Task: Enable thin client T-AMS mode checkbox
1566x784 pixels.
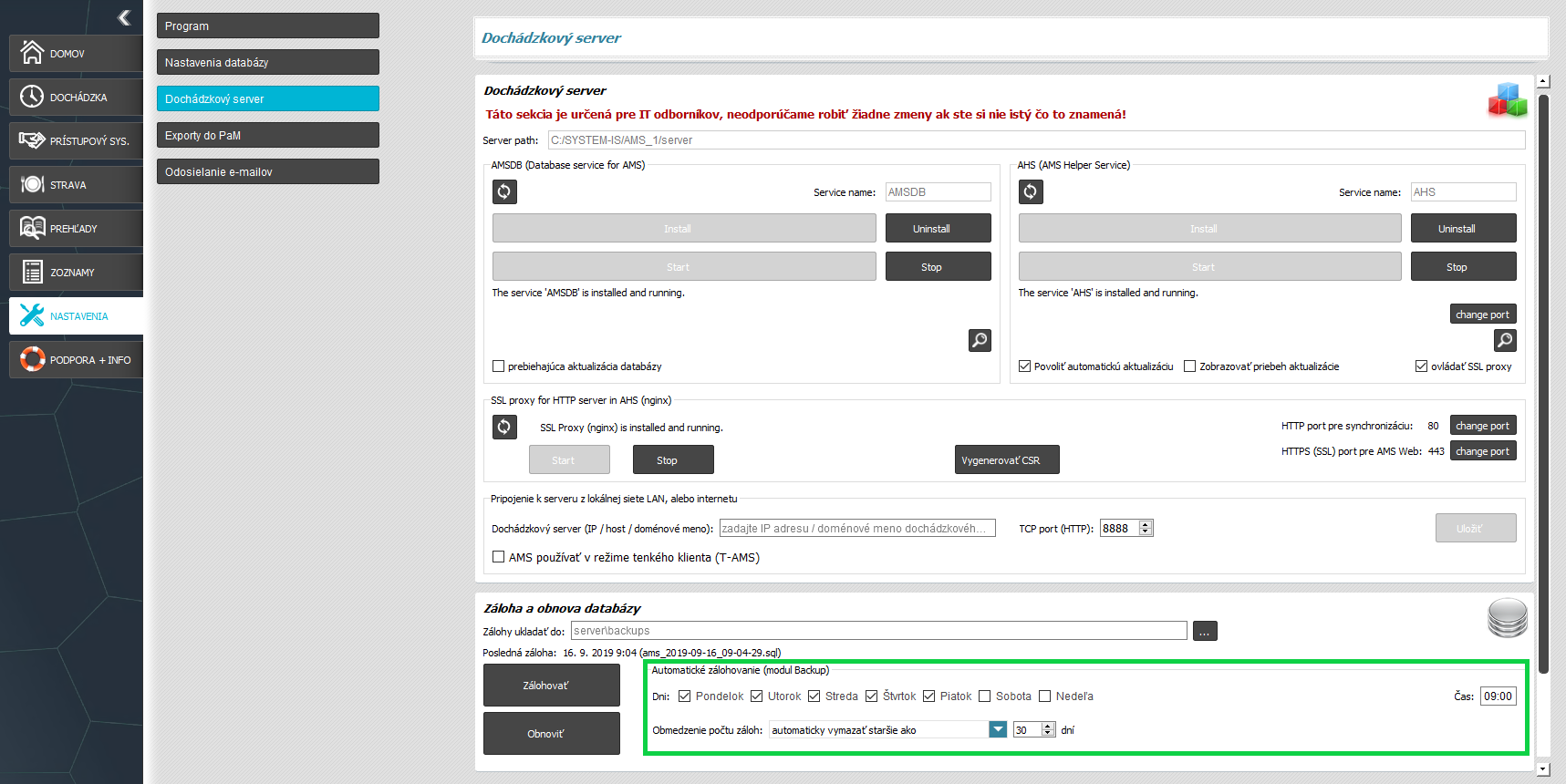Action: [498, 557]
